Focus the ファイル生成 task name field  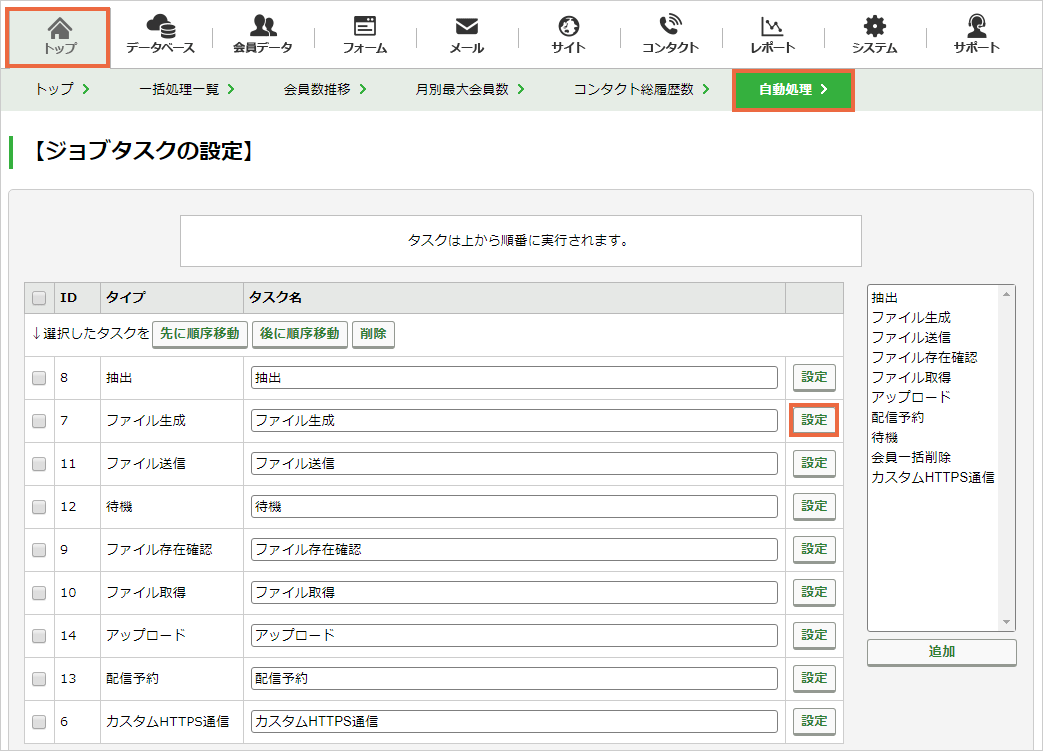[514, 420]
